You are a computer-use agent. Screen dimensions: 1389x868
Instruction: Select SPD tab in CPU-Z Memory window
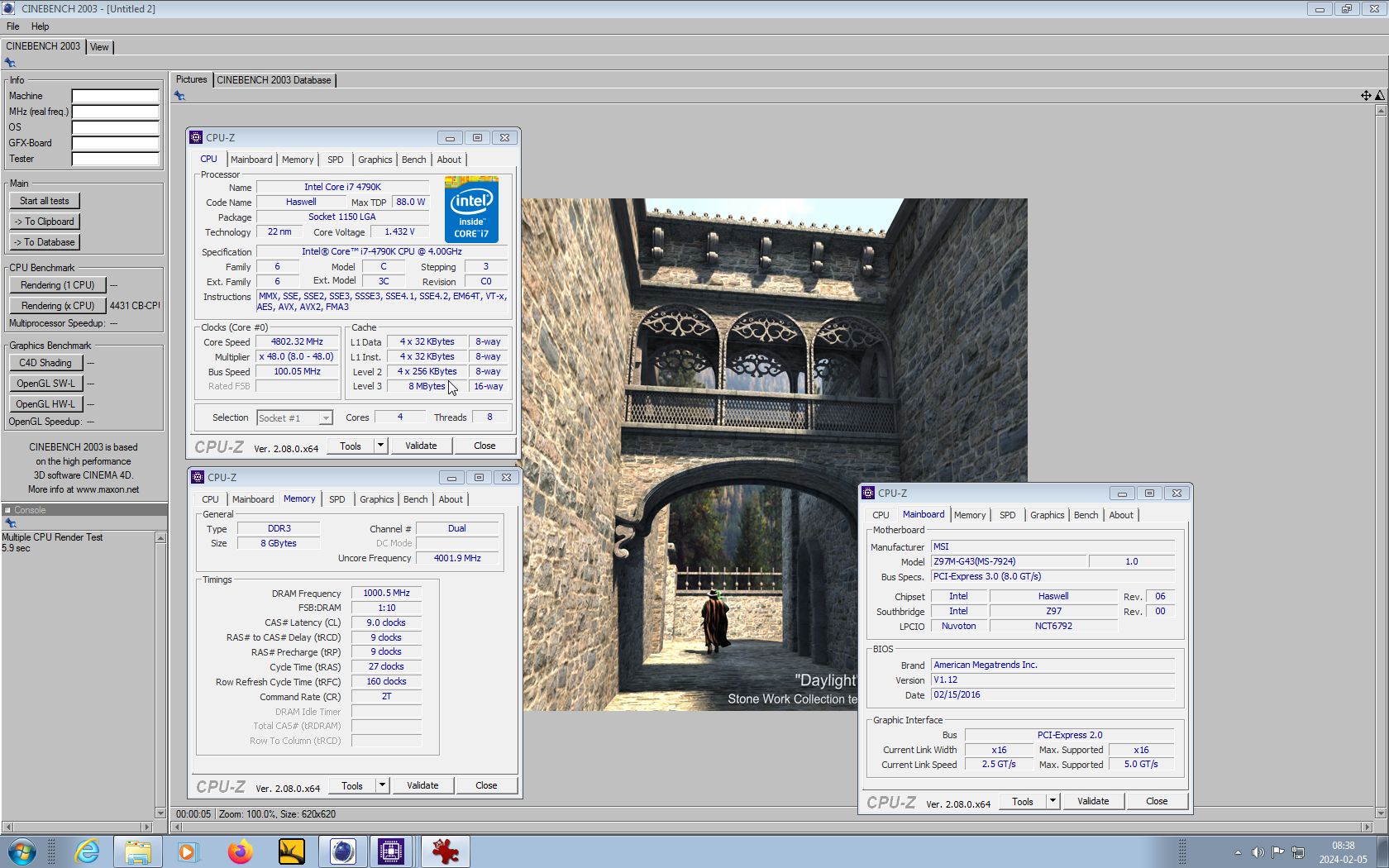(x=337, y=499)
